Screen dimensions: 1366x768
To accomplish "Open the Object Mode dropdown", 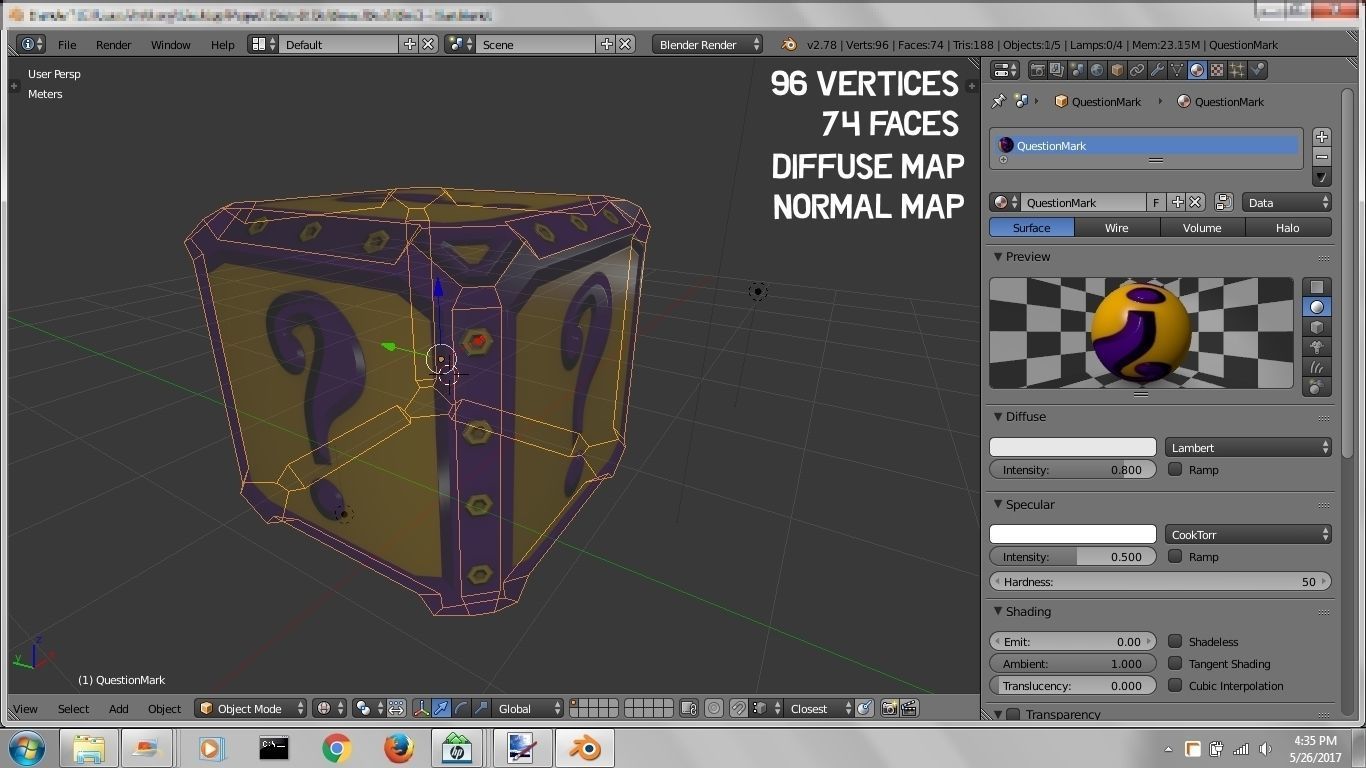I will tap(251, 708).
